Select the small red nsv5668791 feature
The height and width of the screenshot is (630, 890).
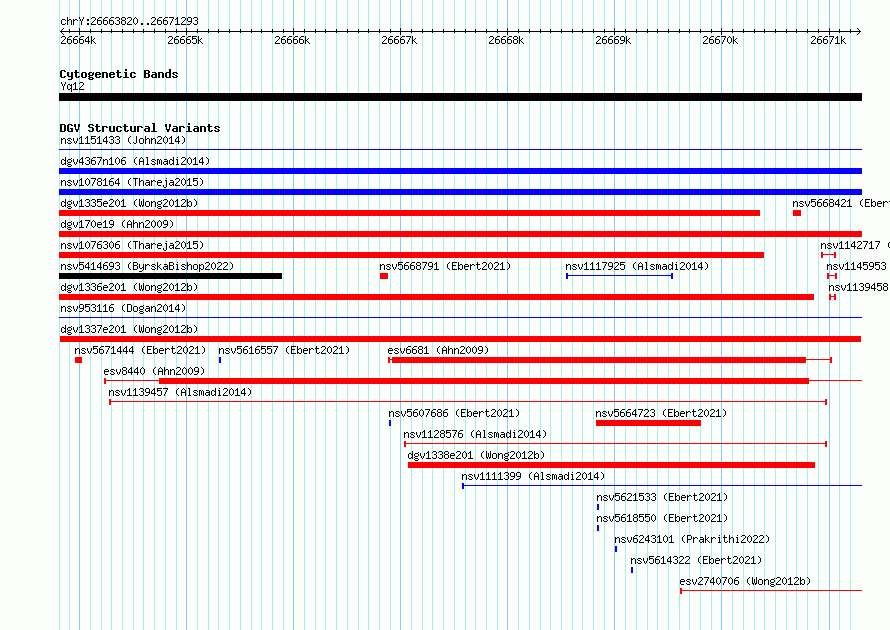[x=384, y=276]
